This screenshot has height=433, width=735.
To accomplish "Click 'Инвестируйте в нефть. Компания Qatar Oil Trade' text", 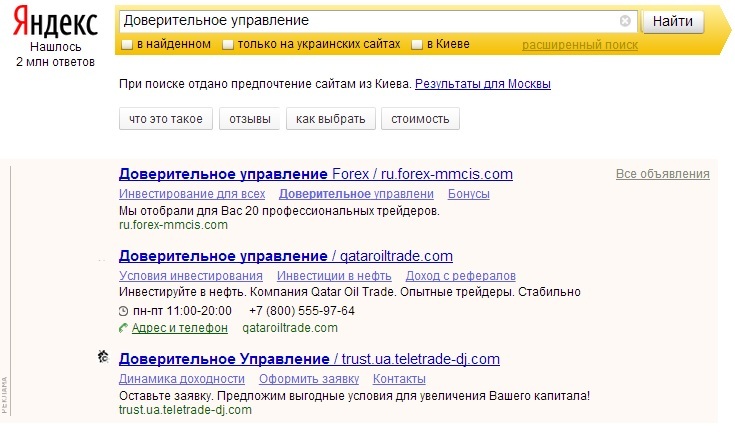I will coord(256,292).
